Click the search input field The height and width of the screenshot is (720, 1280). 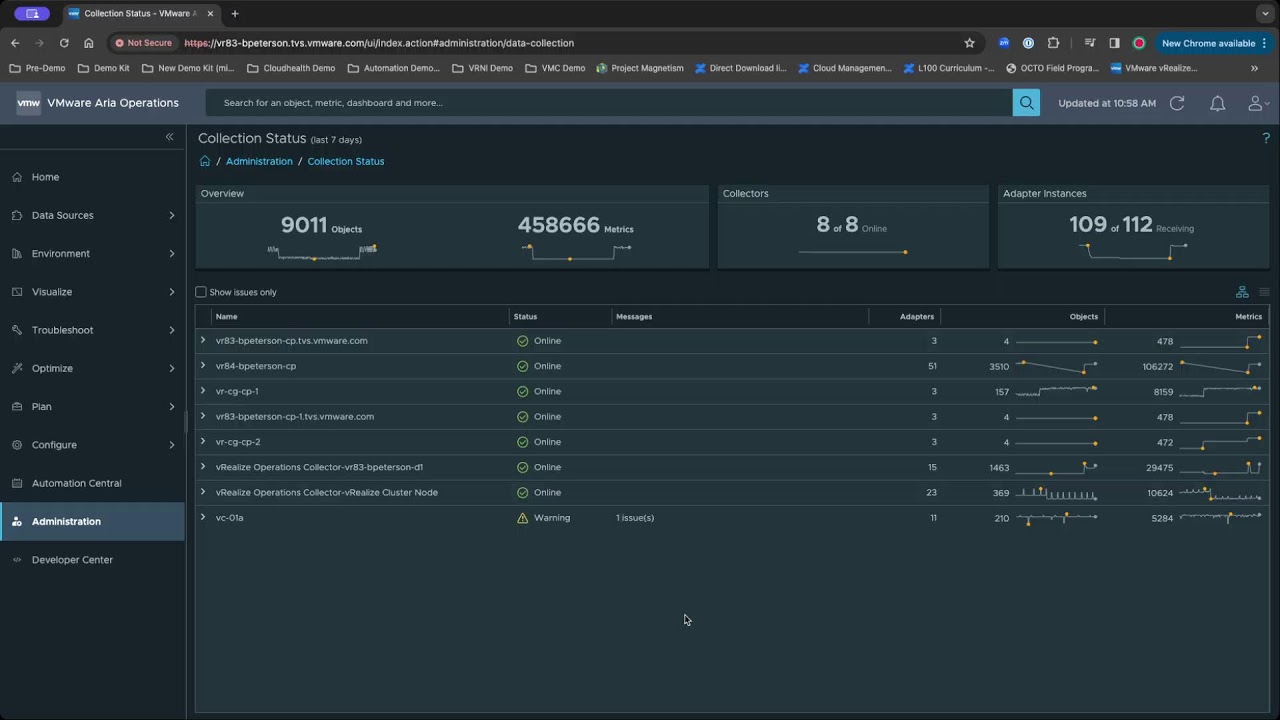point(609,103)
